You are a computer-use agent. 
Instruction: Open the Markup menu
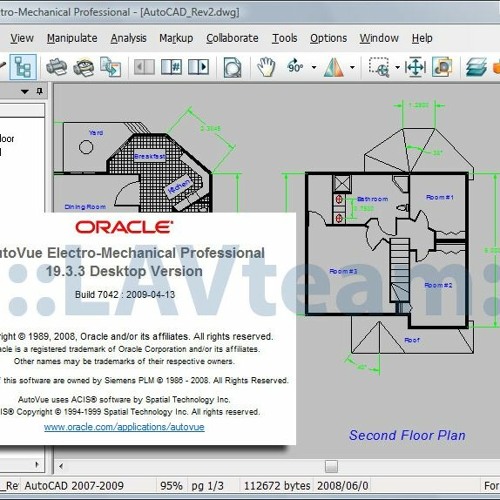coord(176,38)
